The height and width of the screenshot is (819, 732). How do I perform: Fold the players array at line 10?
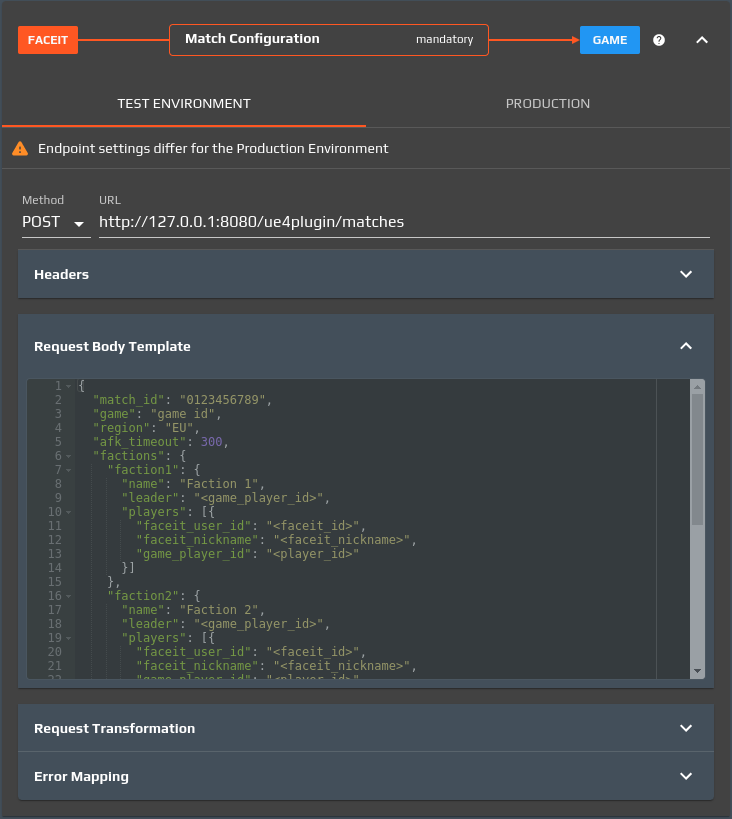tap(69, 512)
